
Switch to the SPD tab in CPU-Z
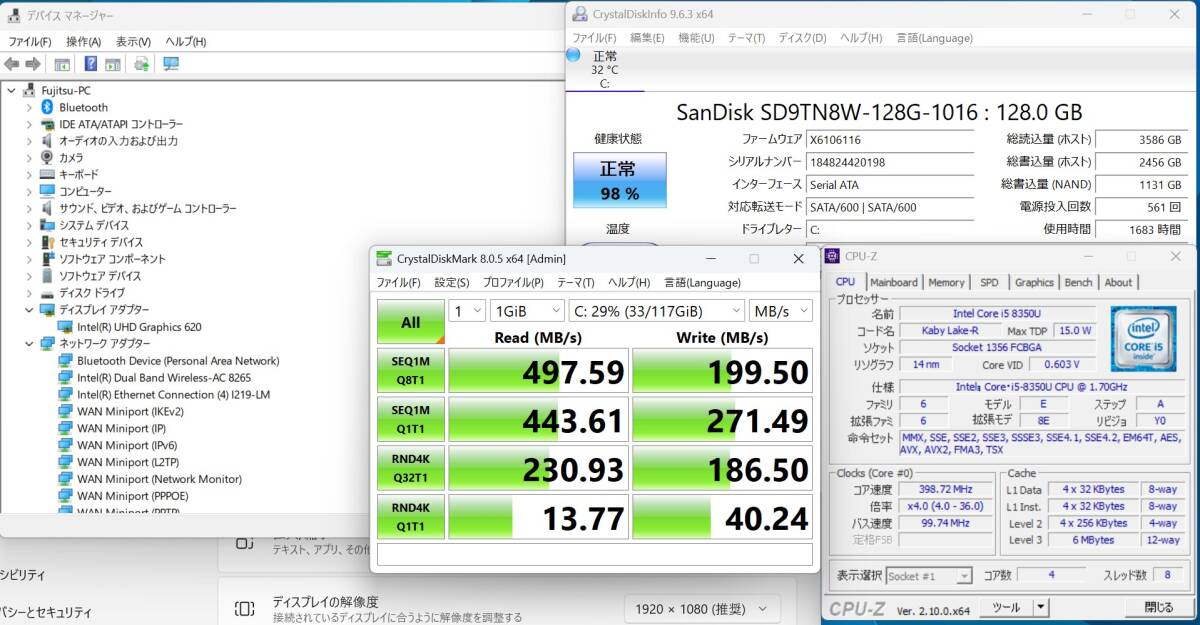[x=990, y=282]
